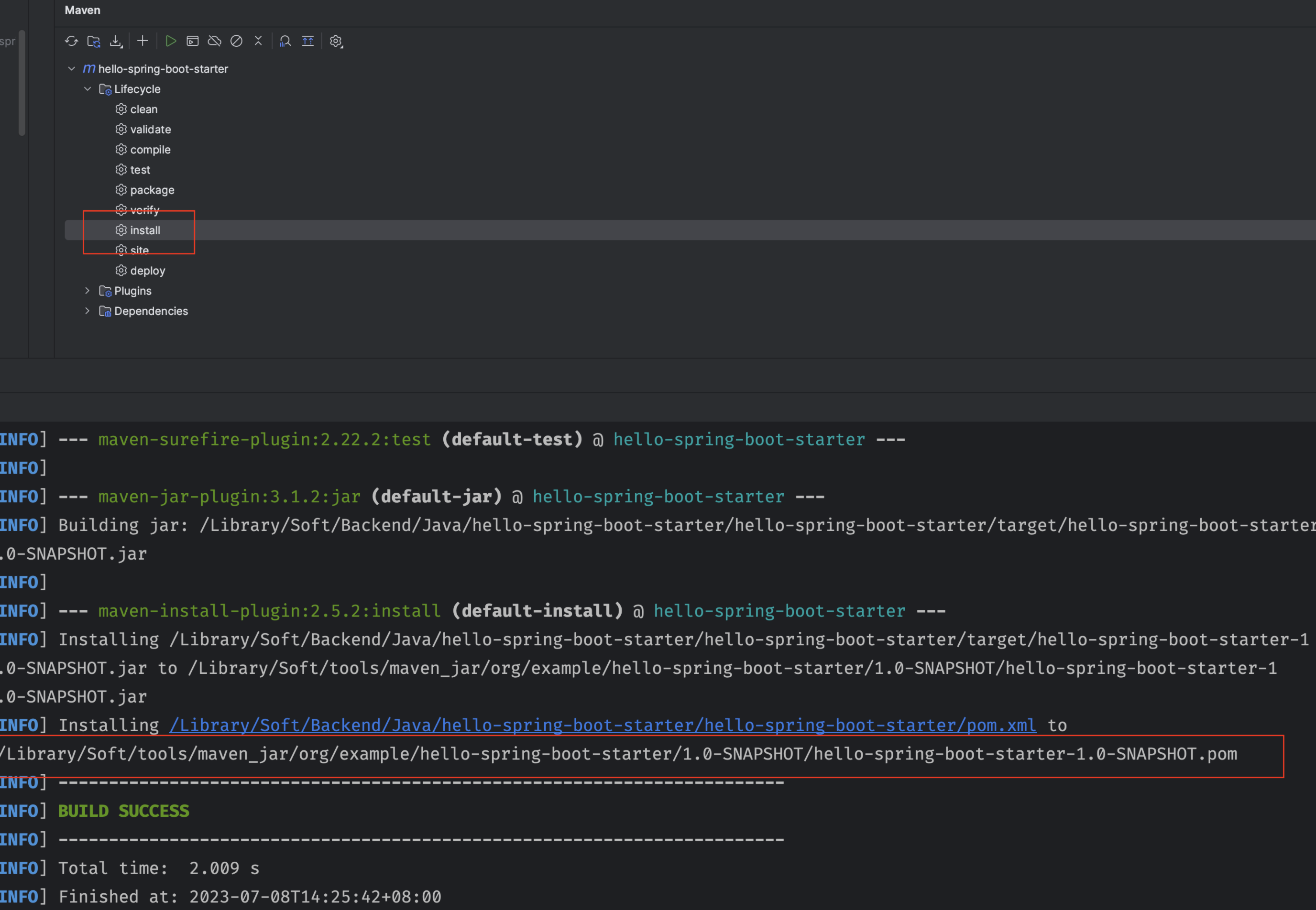Expand the Dependencies node
The height and width of the screenshot is (910, 1316).
pos(87,311)
